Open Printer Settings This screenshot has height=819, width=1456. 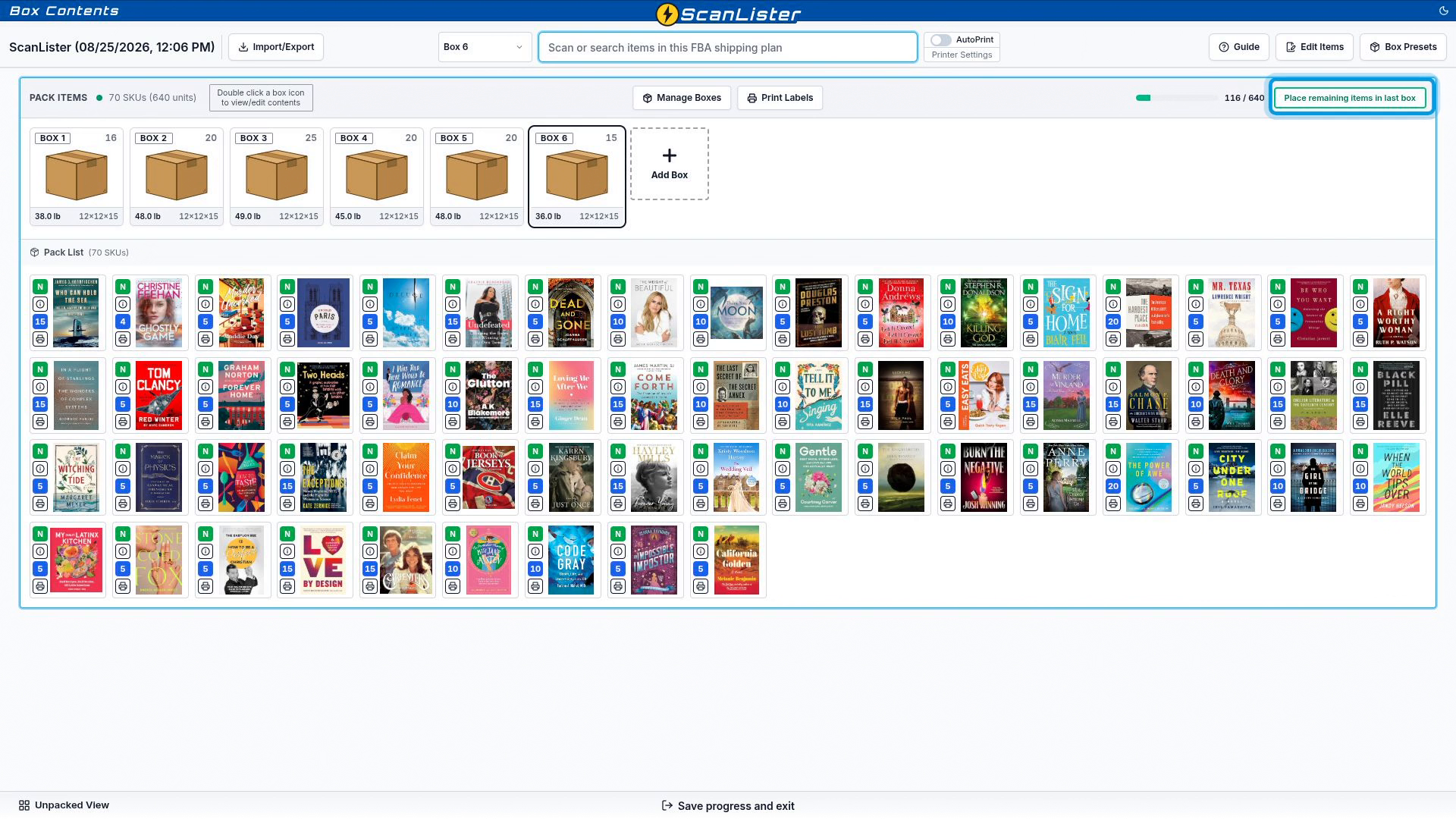click(x=962, y=55)
